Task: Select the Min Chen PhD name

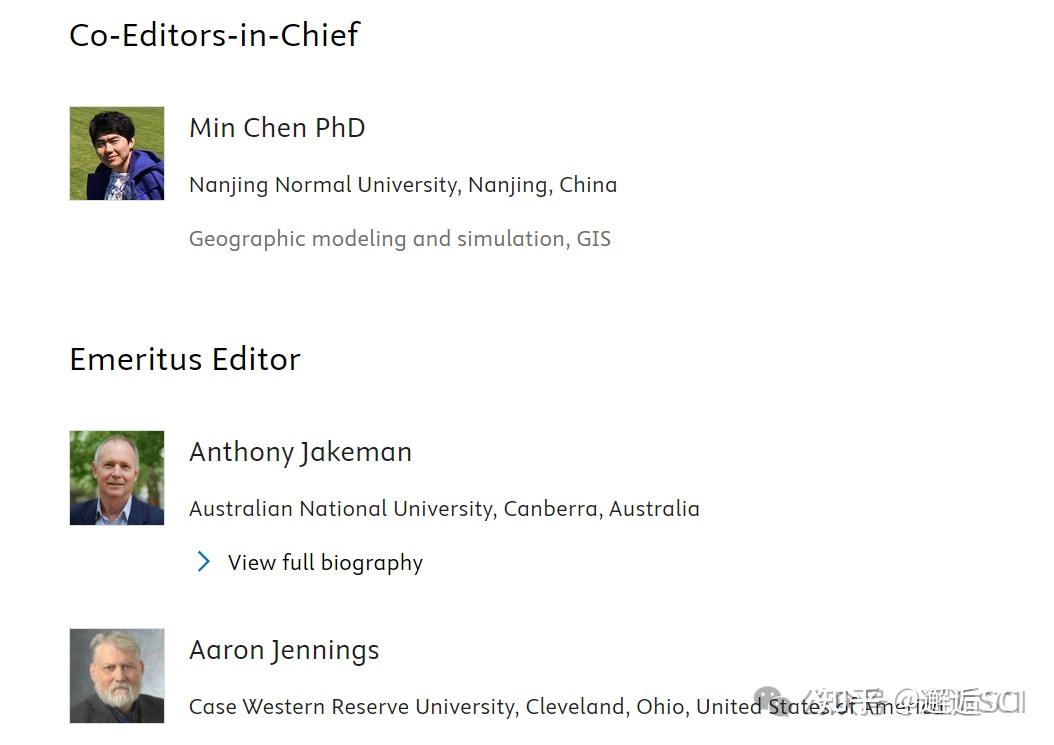Action: tap(277, 128)
